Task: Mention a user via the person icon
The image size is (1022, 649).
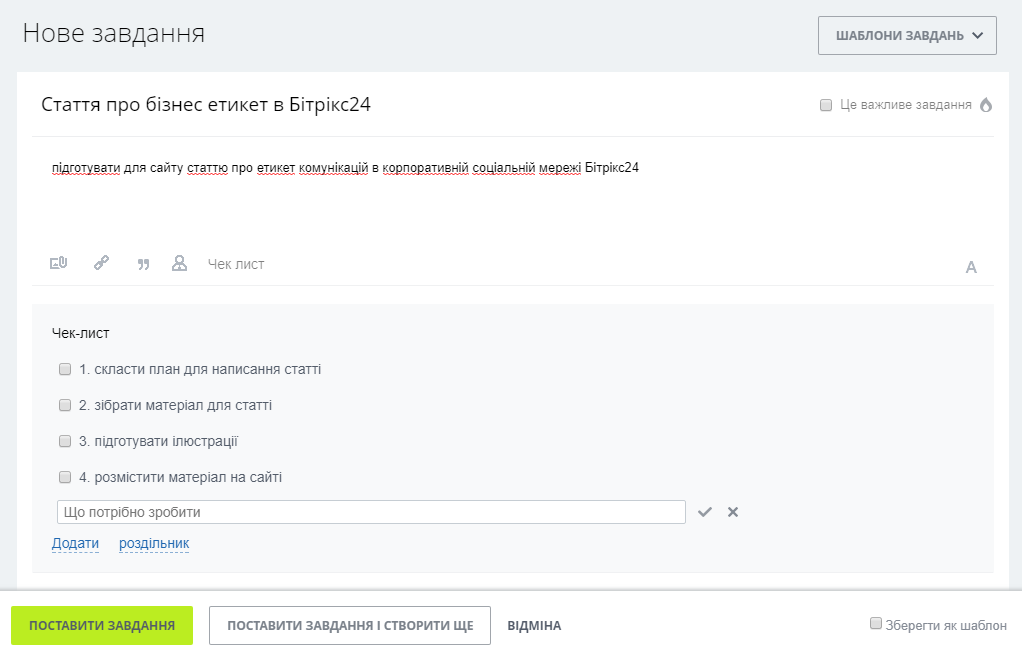Action: (179, 263)
